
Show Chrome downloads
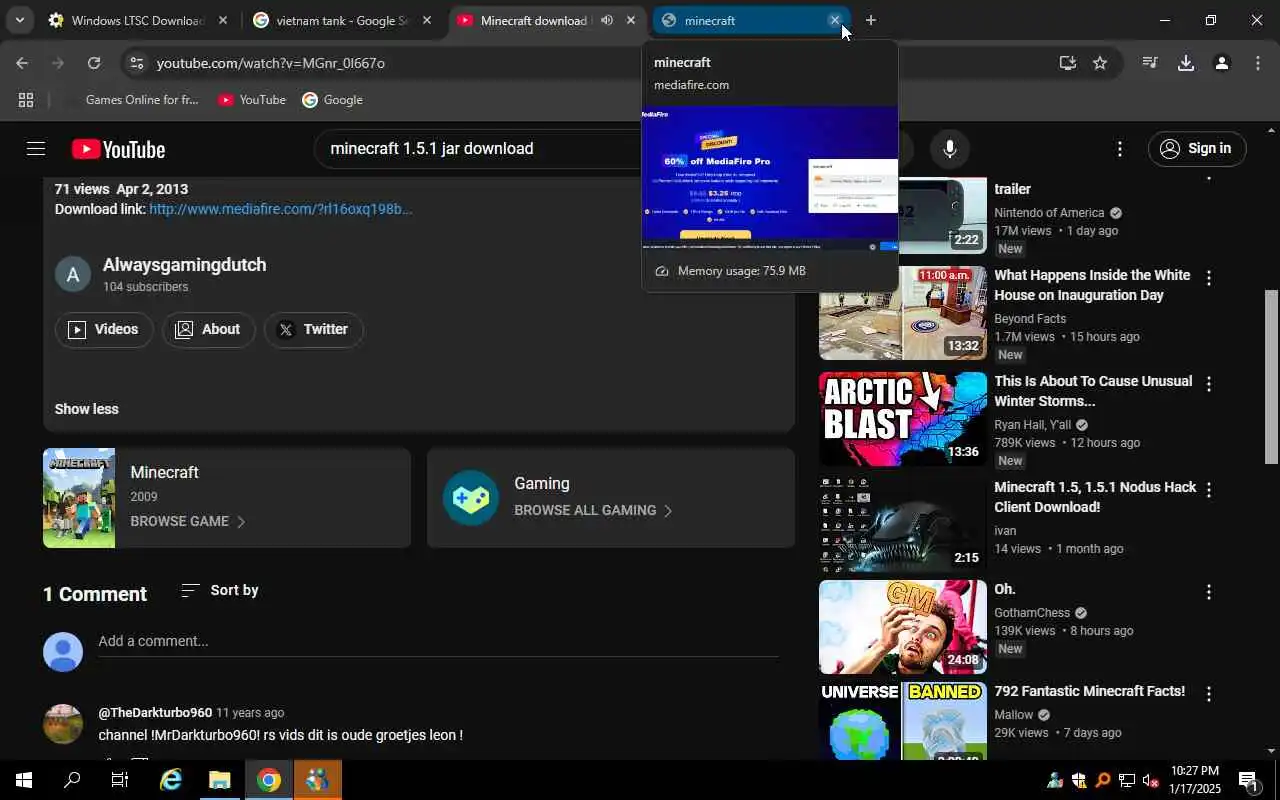pos(1185,63)
